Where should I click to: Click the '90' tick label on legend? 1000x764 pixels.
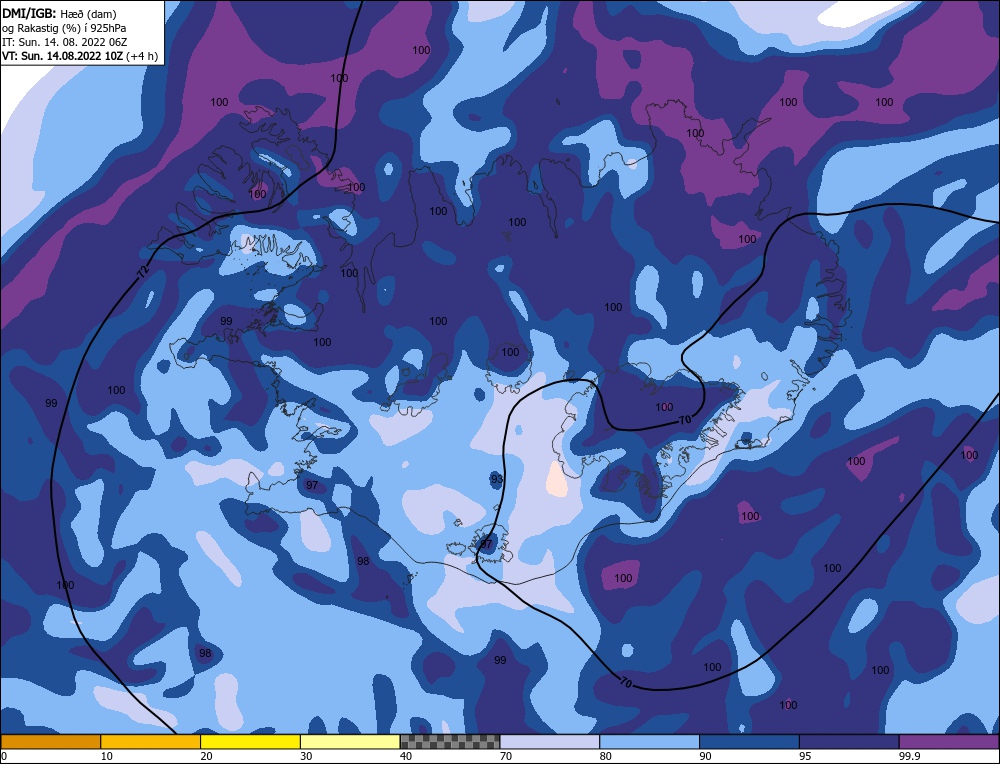tap(705, 756)
